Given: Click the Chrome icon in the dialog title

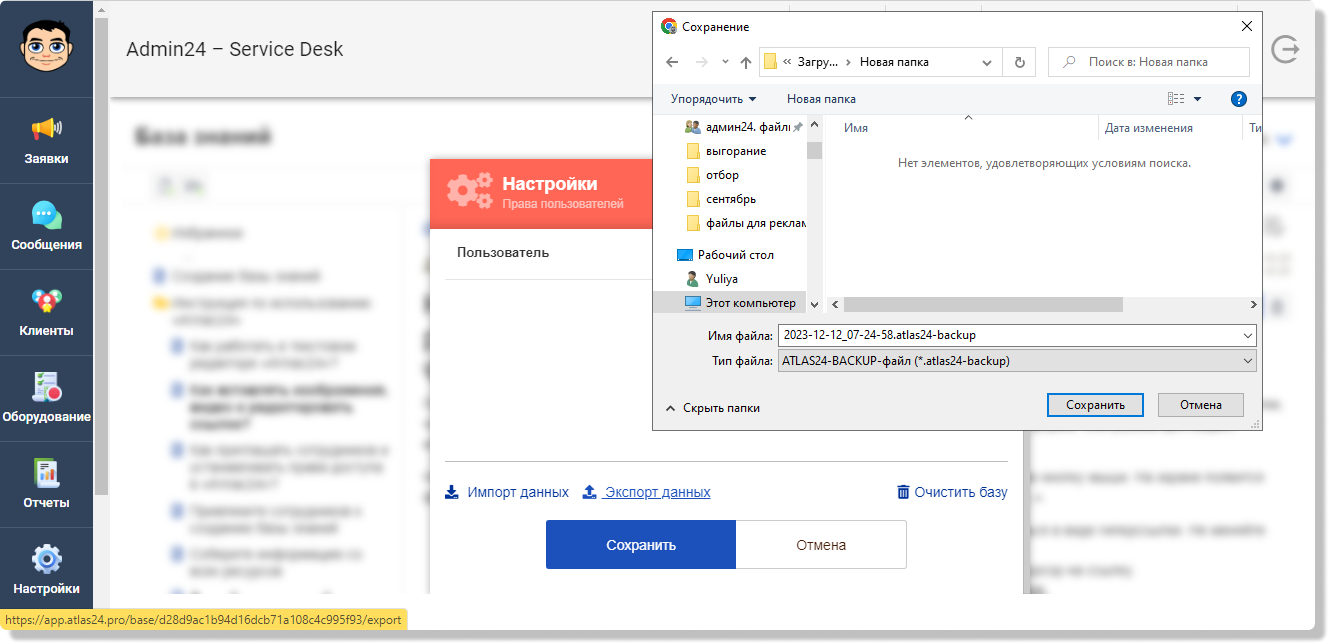Looking at the screenshot, I should pyautogui.click(x=669, y=27).
